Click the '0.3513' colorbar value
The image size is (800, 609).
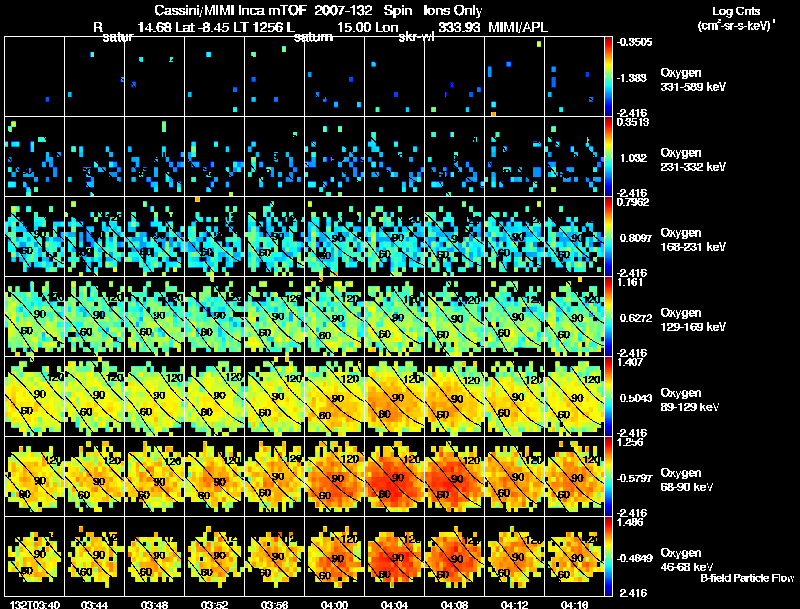pos(633,122)
